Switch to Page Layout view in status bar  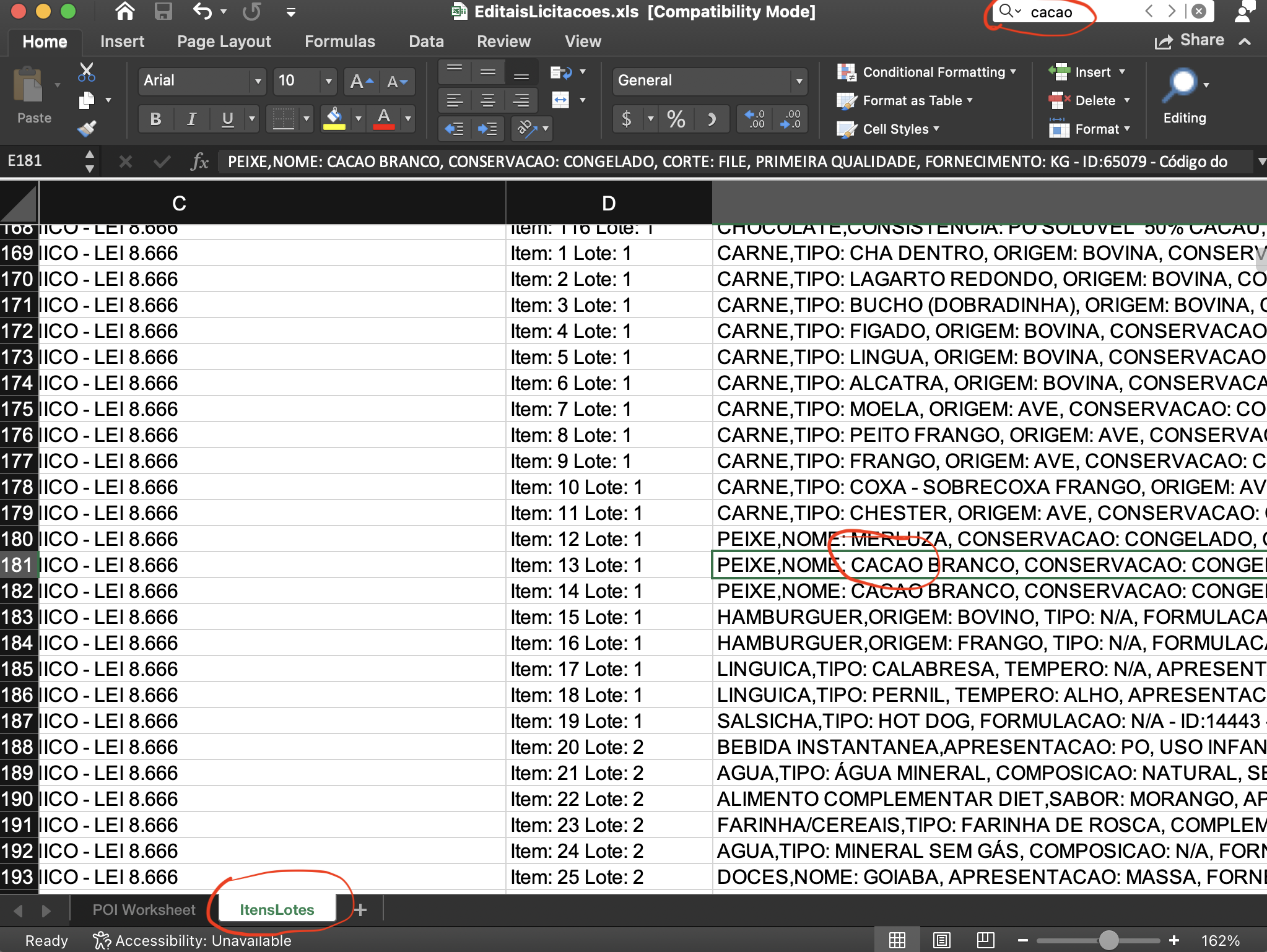(x=941, y=940)
